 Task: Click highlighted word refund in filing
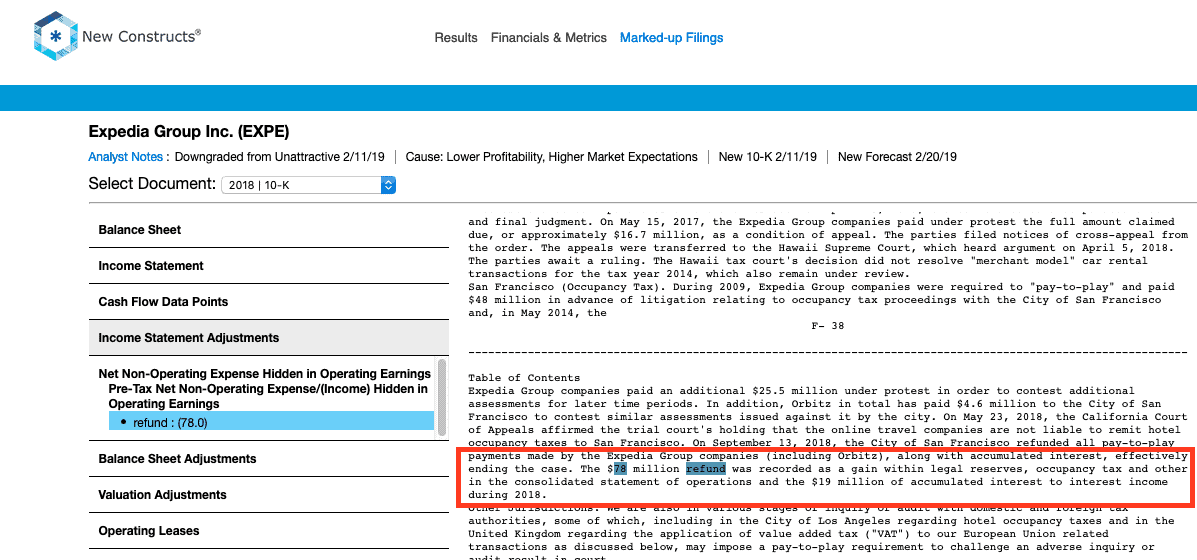705,468
